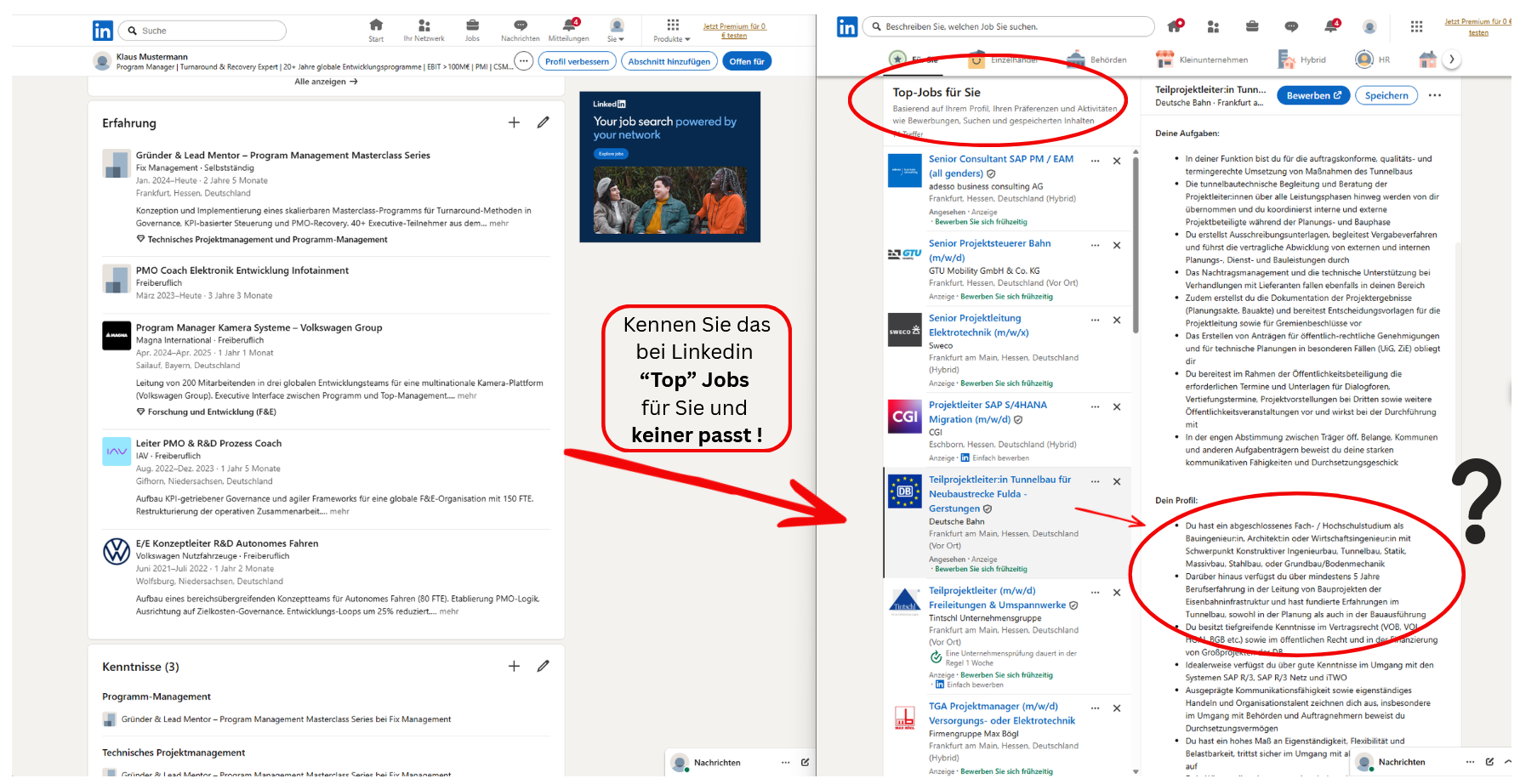Select the Behörden filter tab
The height and width of the screenshot is (784, 1520).
(1098, 60)
